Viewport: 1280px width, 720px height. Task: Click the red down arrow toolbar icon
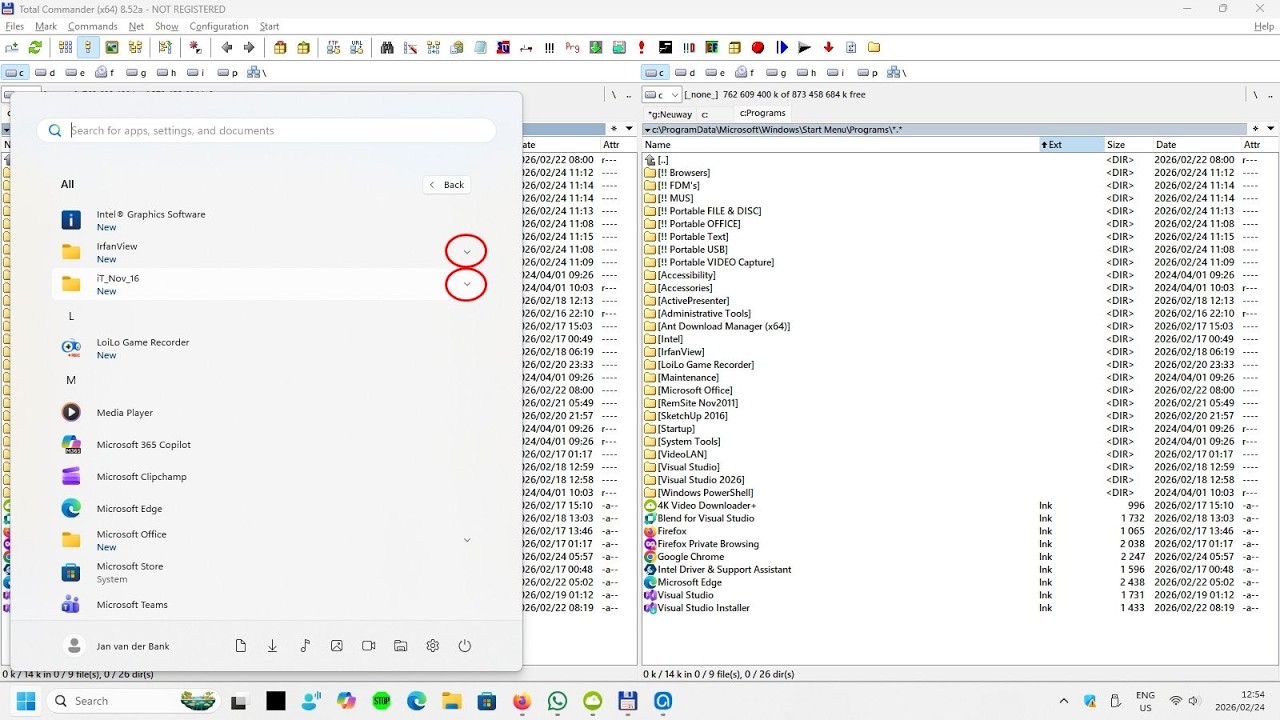click(828, 47)
